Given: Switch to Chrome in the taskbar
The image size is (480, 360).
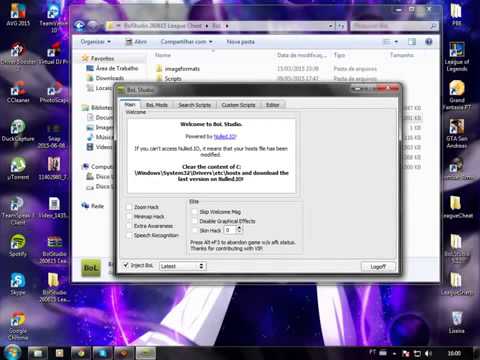Looking at the screenshot, I should (81, 353).
